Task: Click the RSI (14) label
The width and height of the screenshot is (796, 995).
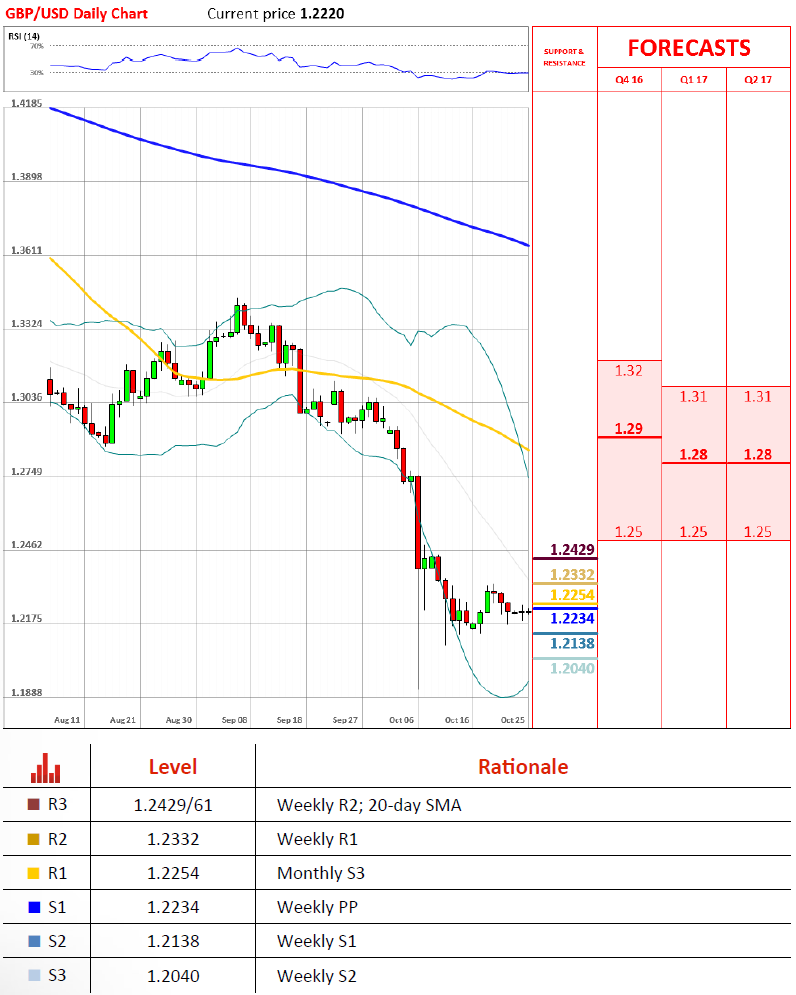Action: (x=24, y=36)
